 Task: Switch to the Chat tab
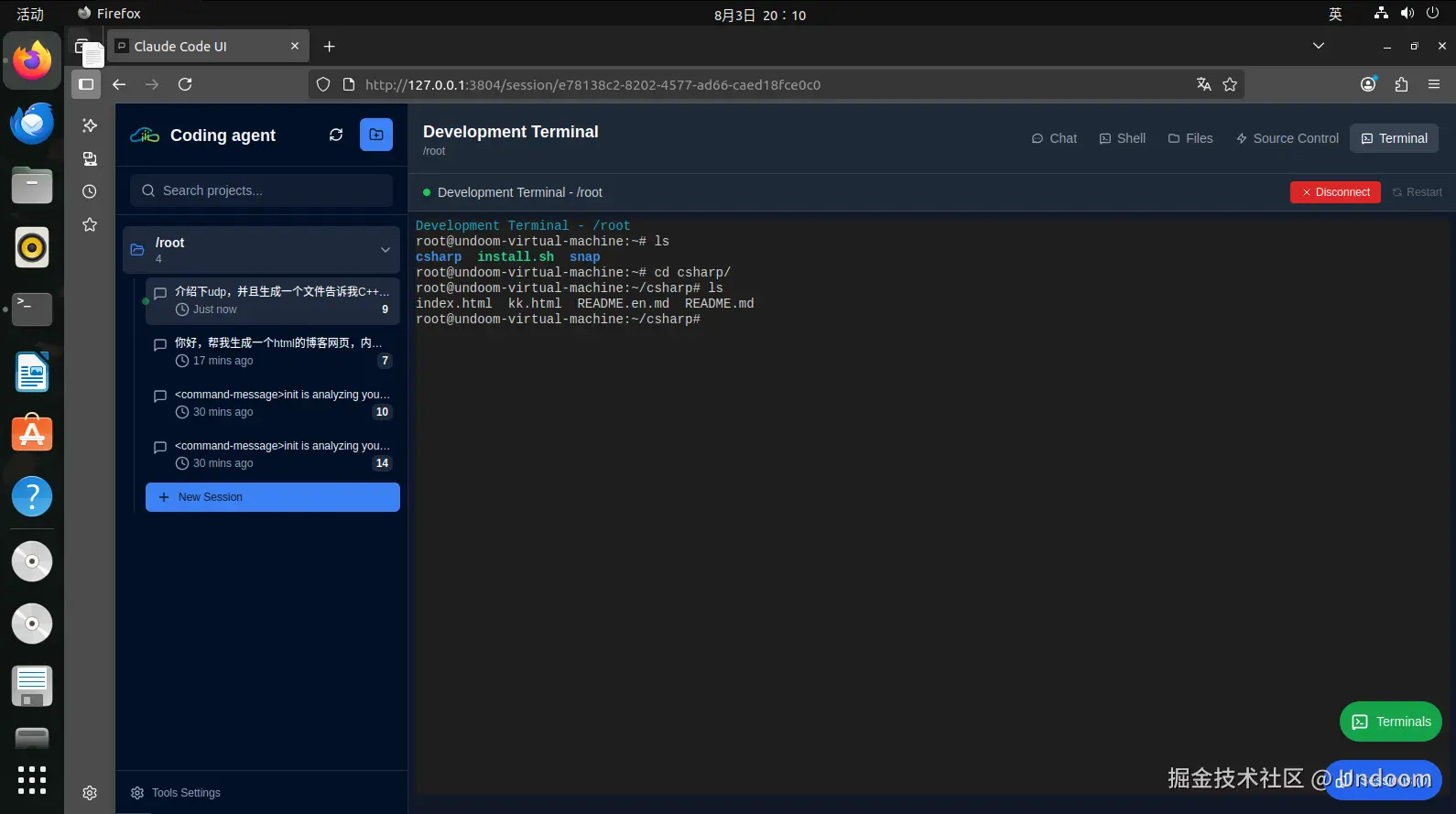[1054, 138]
